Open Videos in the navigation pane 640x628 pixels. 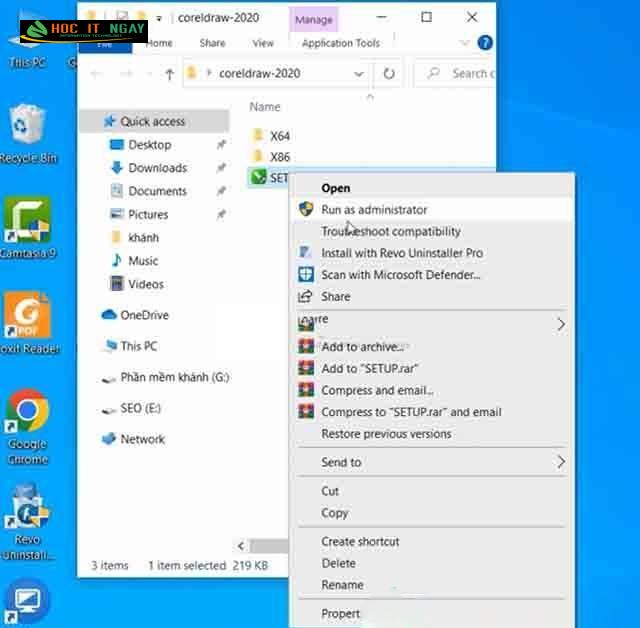pos(146,284)
